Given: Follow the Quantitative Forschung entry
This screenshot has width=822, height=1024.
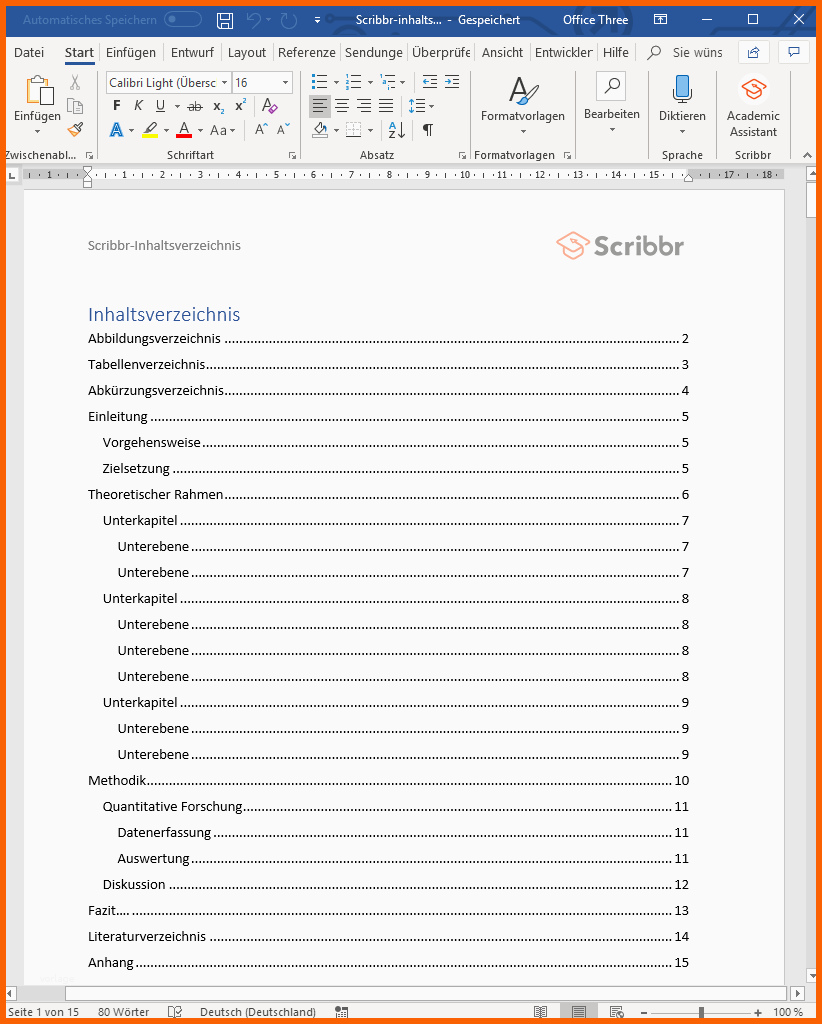Looking at the screenshot, I should coord(396,807).
